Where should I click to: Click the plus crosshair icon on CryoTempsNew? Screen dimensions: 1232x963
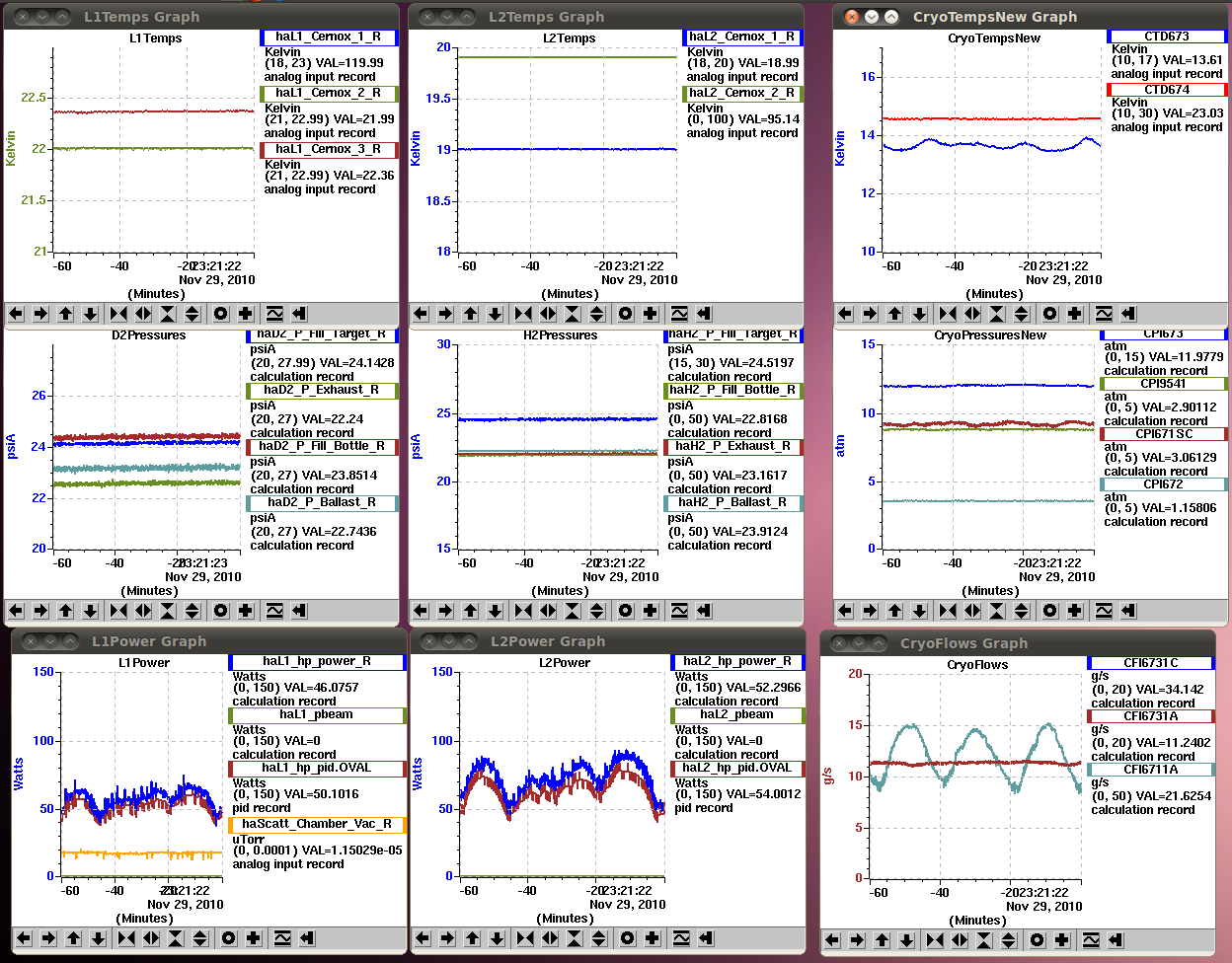pyautogui.click(x=1075, y=314)
